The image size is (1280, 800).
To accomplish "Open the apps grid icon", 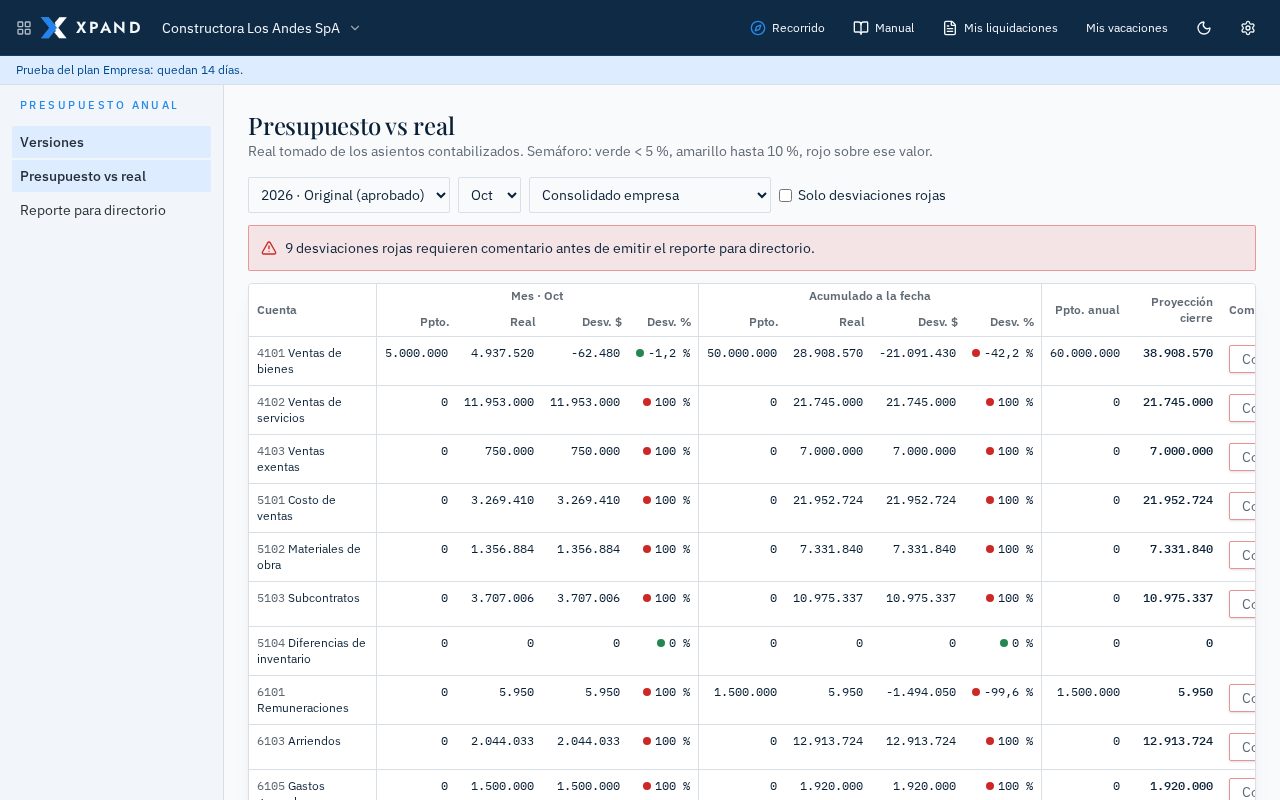I will [x=24, y=28].
